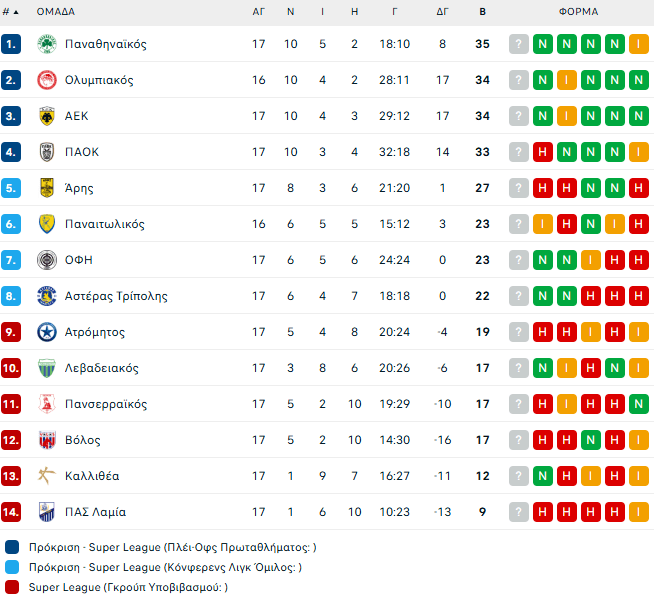Viewport: 654px width, 598px height.
Task: Sort standings by the ΑΓ matches header
Action: point(259,12)
